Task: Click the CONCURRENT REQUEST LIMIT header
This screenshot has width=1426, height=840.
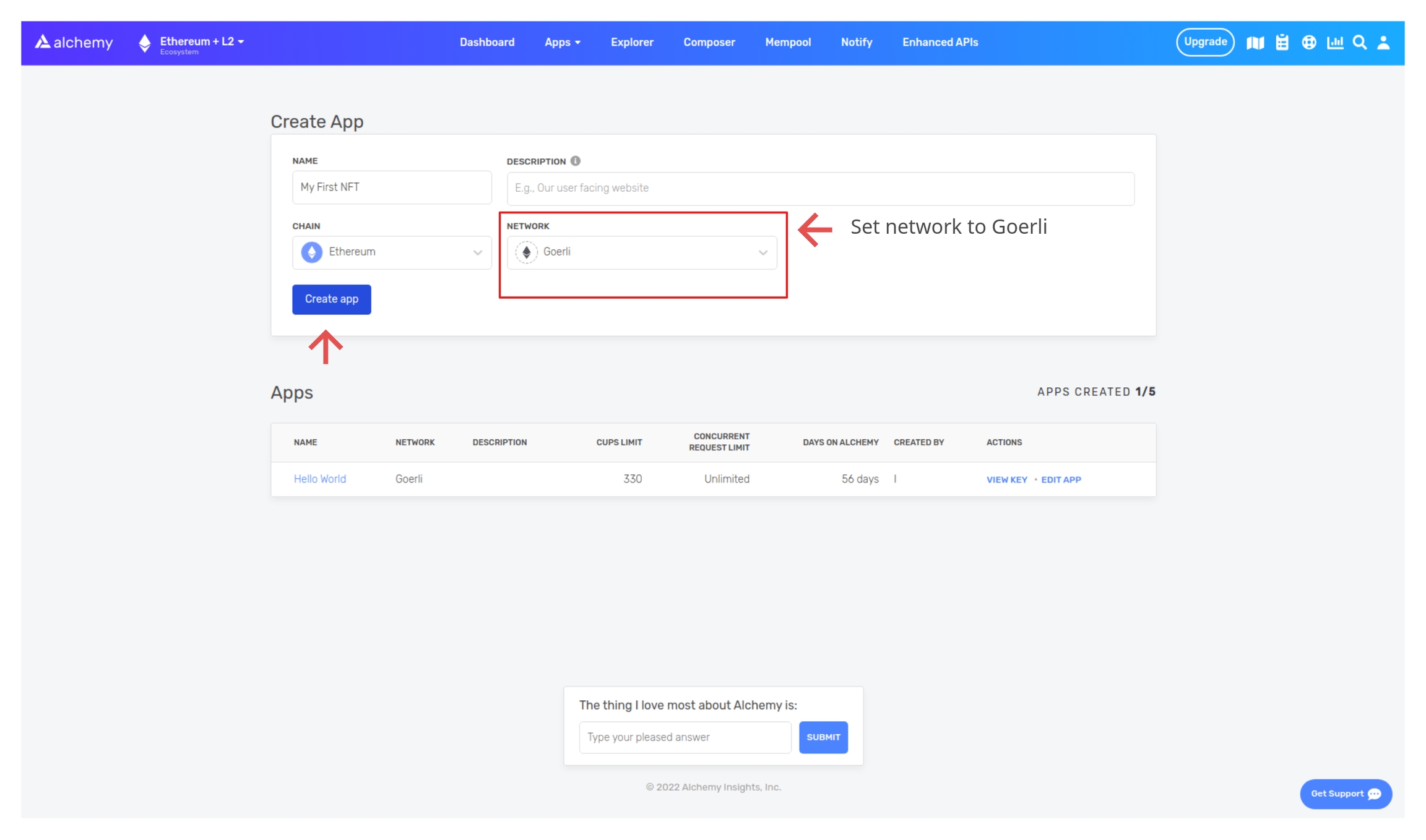Action: point(719,442)
